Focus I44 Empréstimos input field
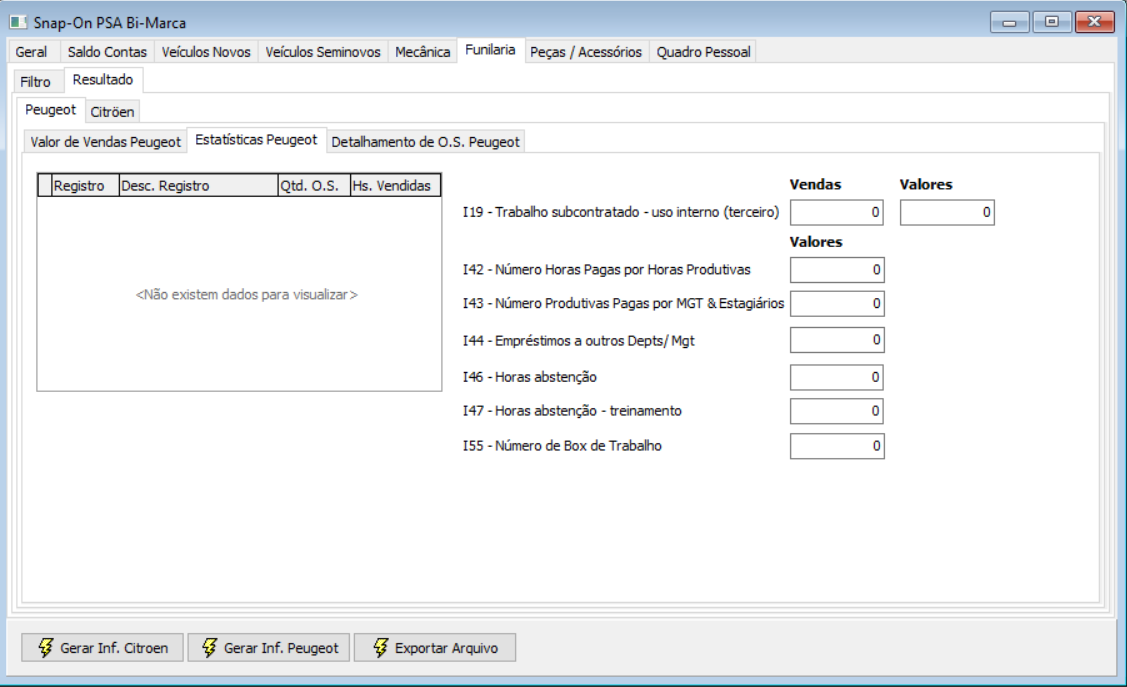The image size is (1127, 687). pos(837,340)
